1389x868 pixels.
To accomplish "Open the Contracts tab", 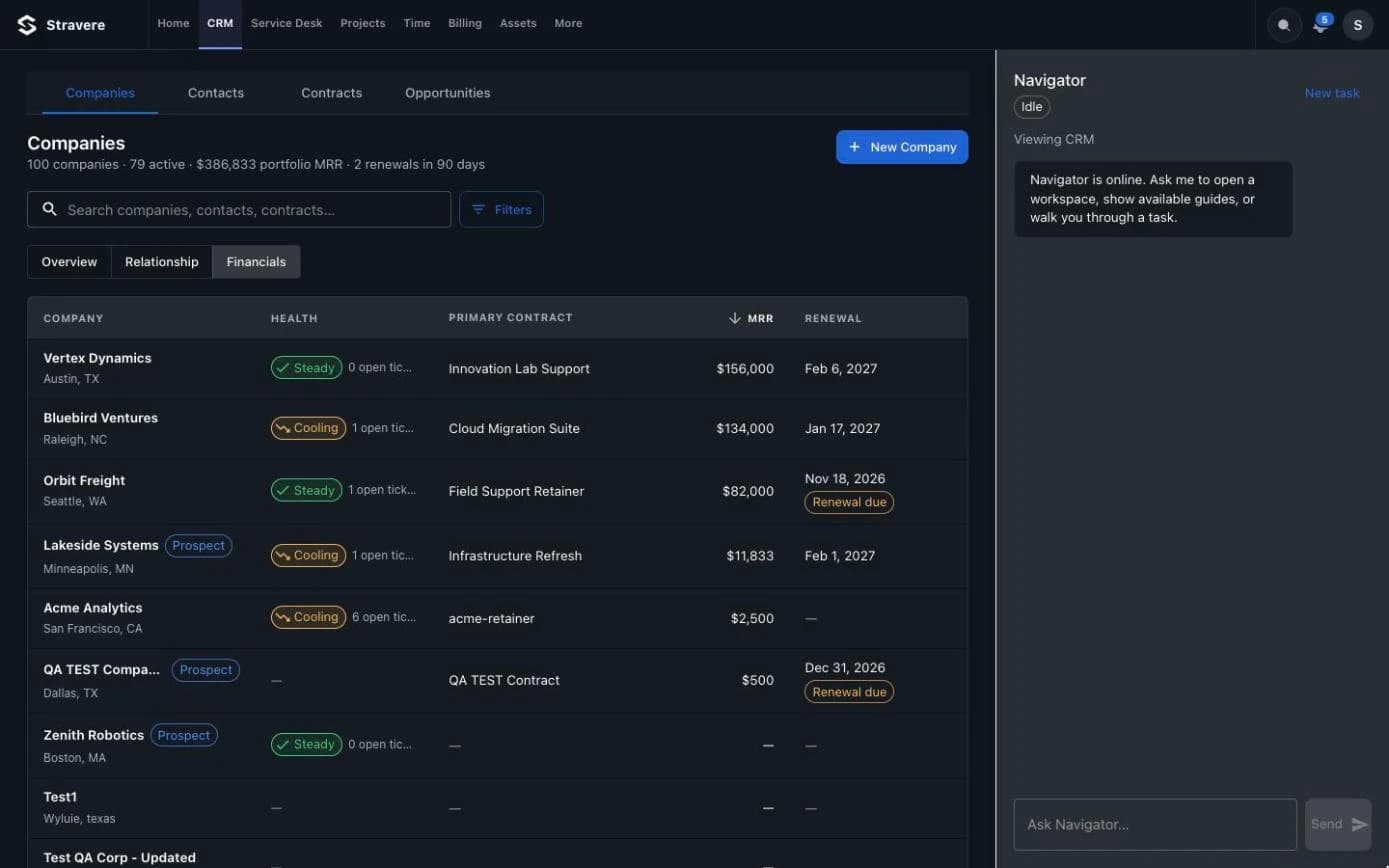I will (x=332, y=93).
